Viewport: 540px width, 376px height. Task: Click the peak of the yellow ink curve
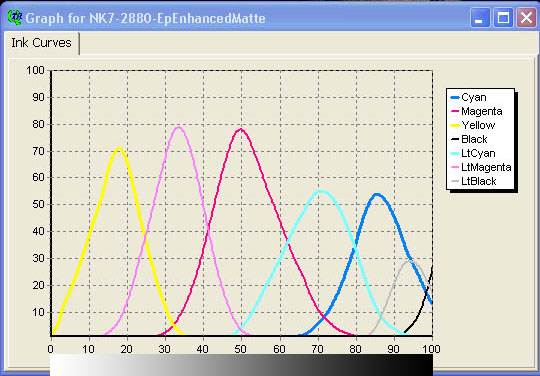[x=119, y=148]
